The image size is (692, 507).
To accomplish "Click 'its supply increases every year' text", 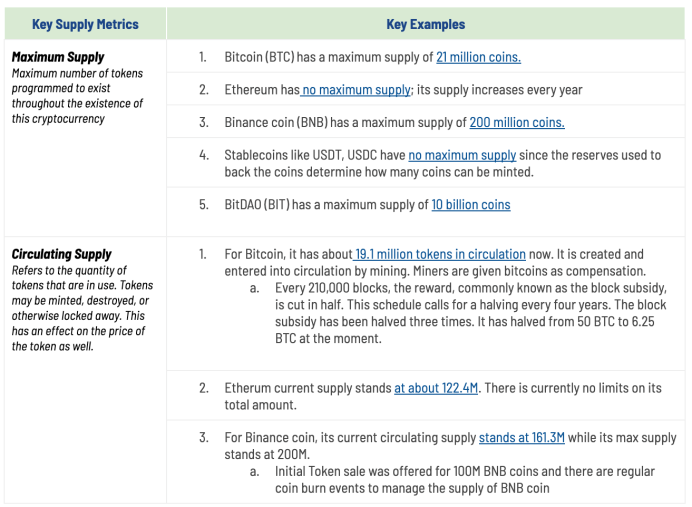I will [500, 90].
